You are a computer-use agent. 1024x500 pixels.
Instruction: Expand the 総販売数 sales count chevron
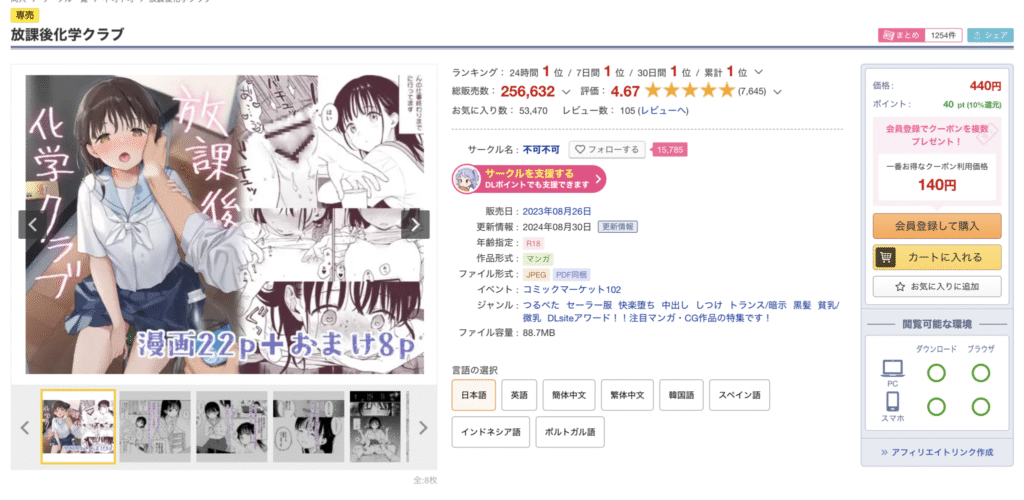566,91
